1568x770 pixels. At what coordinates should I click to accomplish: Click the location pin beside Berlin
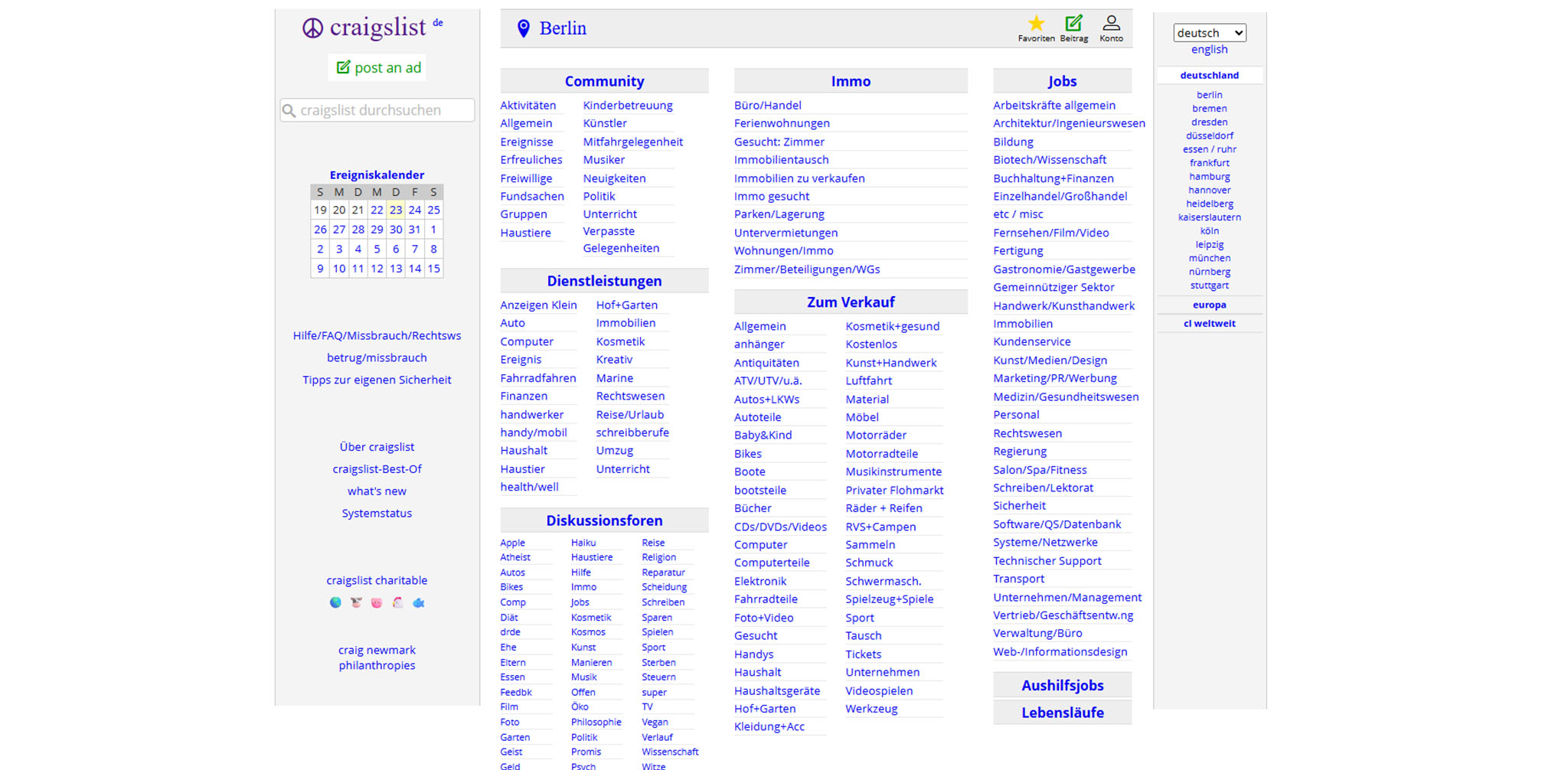(x=523, y=28)
